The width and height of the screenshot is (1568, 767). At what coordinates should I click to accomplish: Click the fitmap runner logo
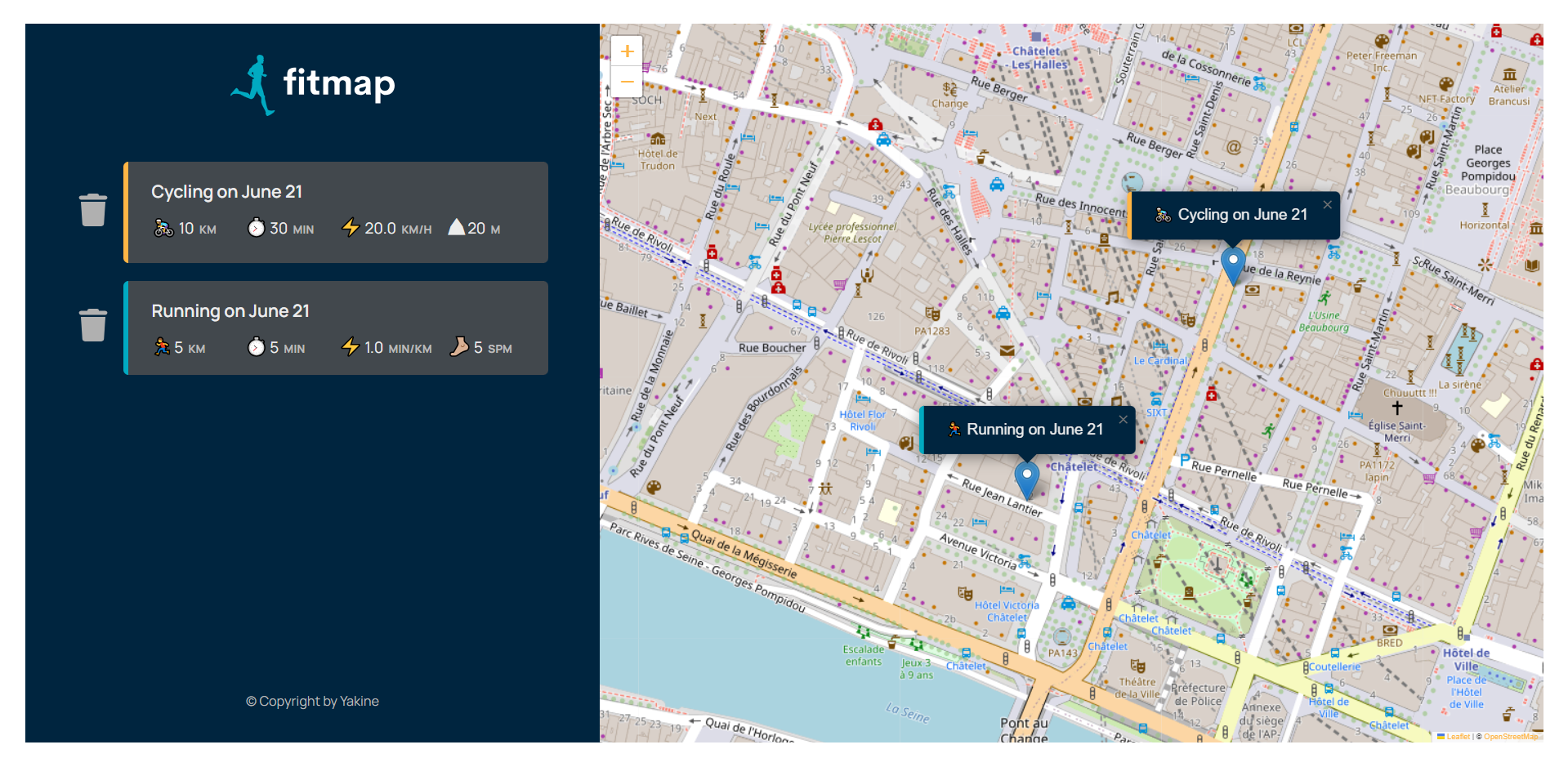point(254,85)
